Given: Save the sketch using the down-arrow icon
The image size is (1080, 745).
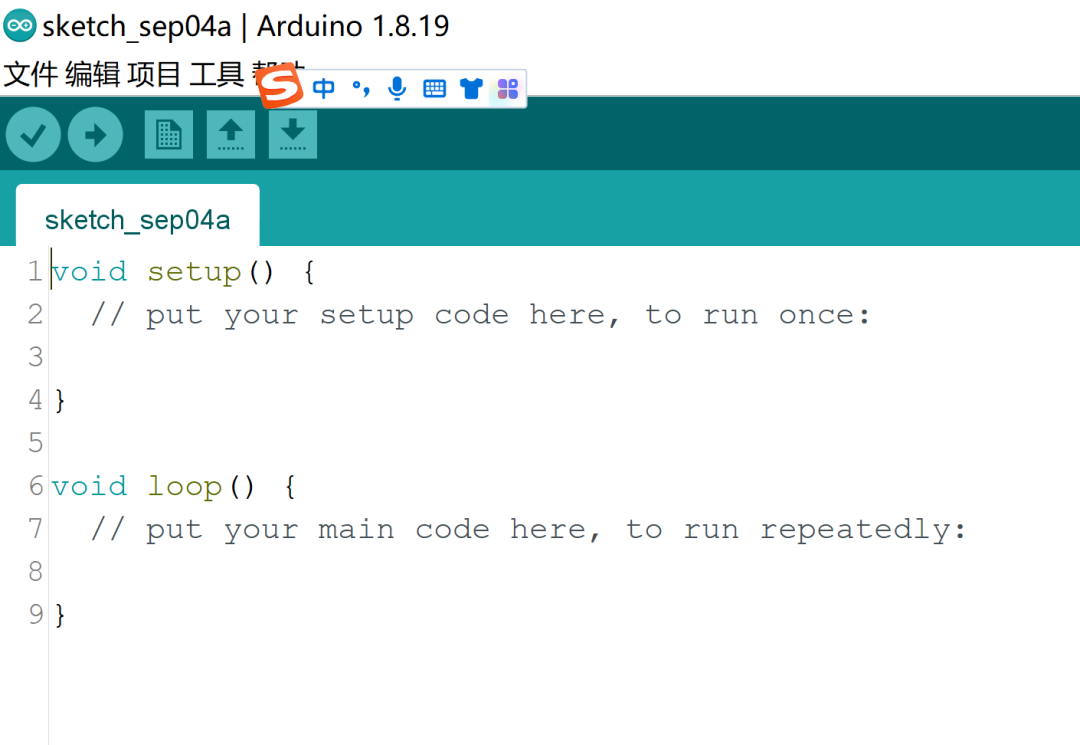Looking at the screenshot, I should pos(293,135).
